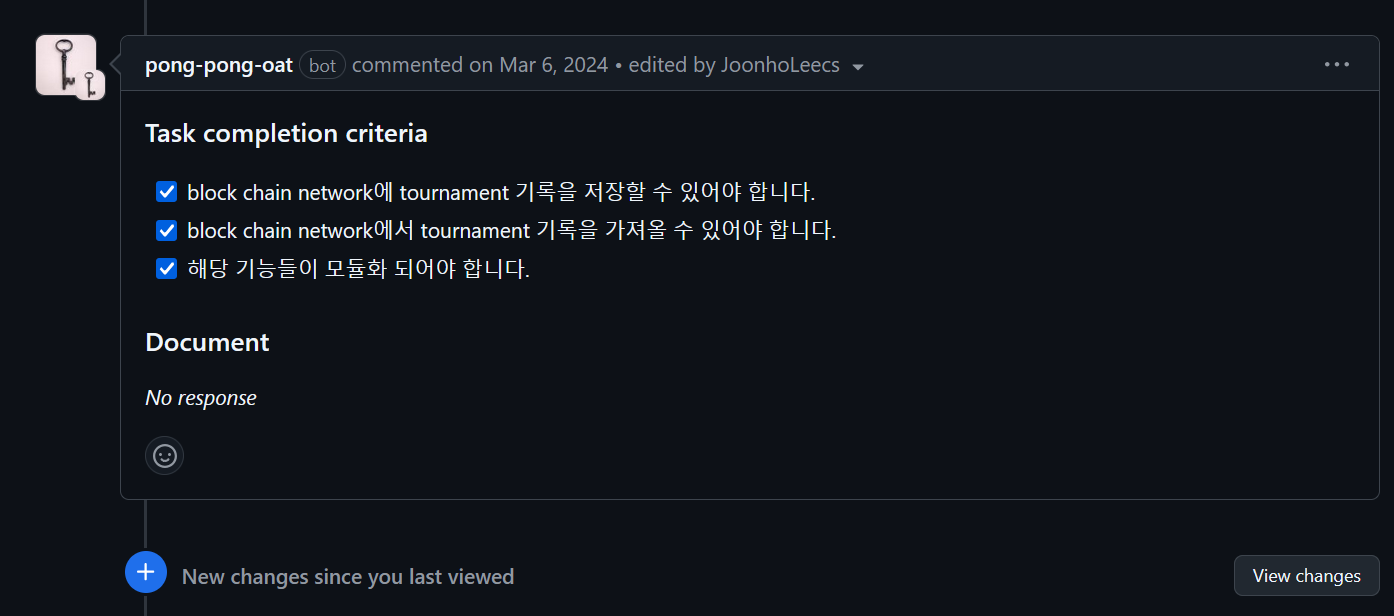Click the blue plus timeline icon
The width and height of the screenshot is (1394, 616).
[x=146, y=572]
